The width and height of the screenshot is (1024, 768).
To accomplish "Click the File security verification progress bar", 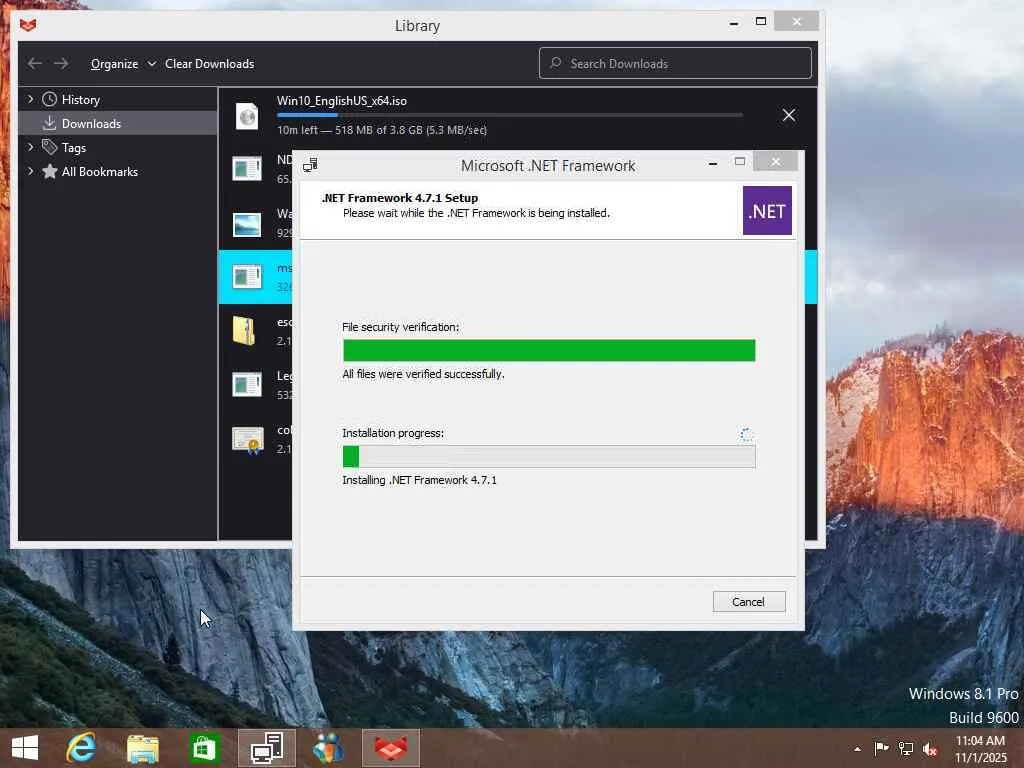I will pyautogui.click(x=549, y=350).
